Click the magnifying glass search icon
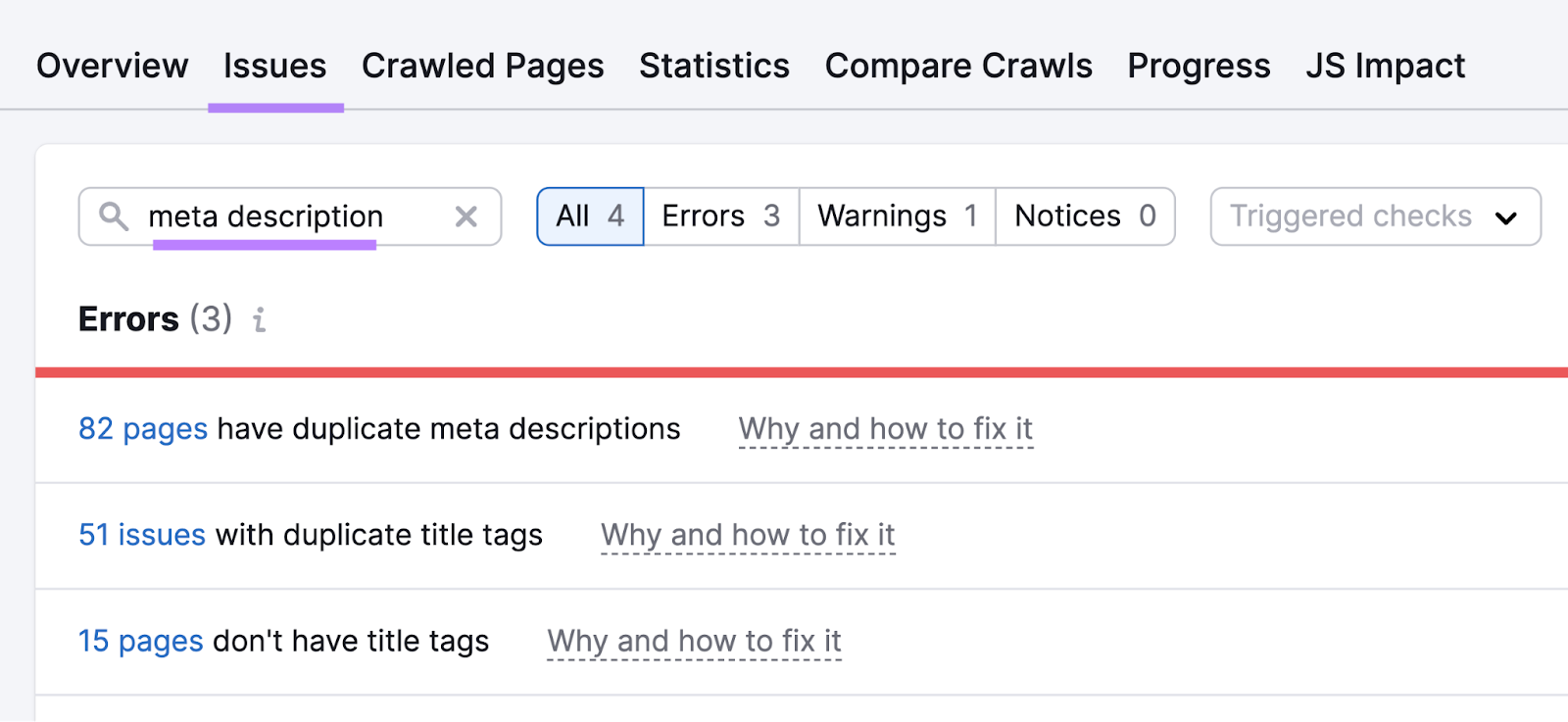Viewport: 1568px width, 722px height. tap(116, 217)
